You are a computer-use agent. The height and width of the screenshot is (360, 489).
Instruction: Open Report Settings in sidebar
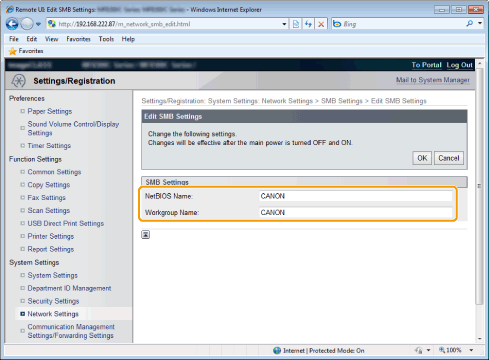click(x=51, y=249)
